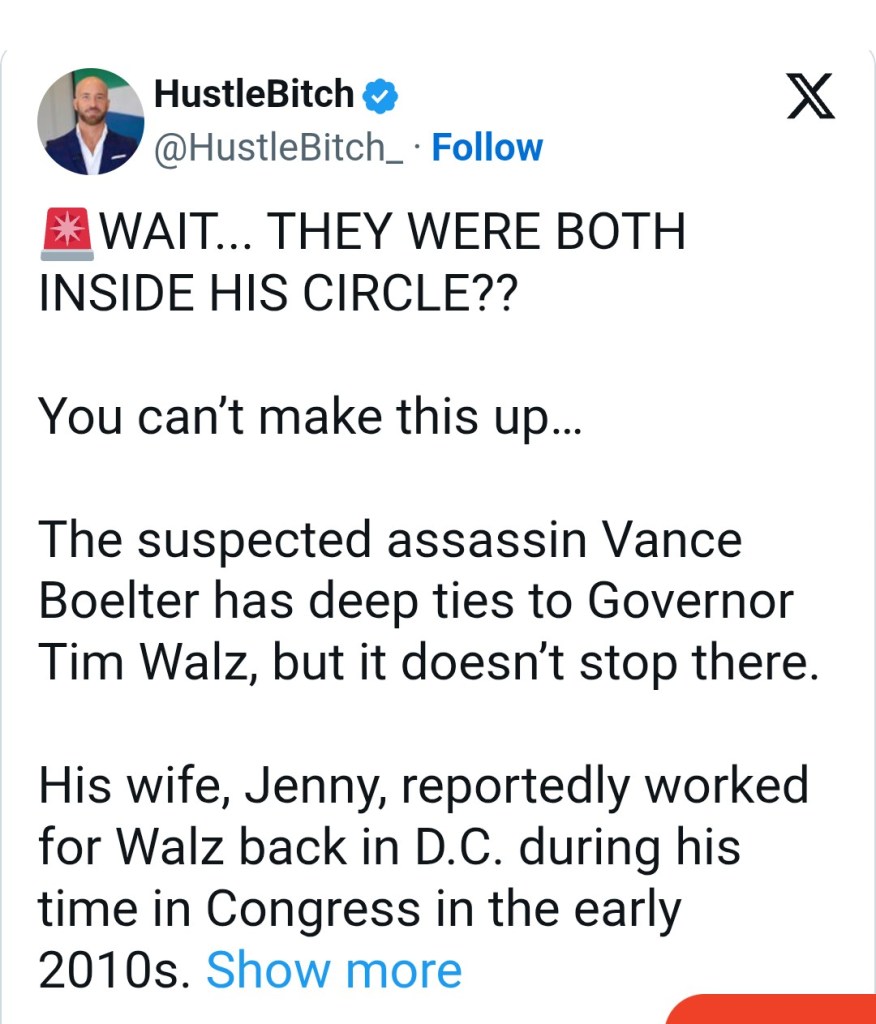
Task: Click the 'The suspected assassin Vance' line
Action: (x=390, y=541)
